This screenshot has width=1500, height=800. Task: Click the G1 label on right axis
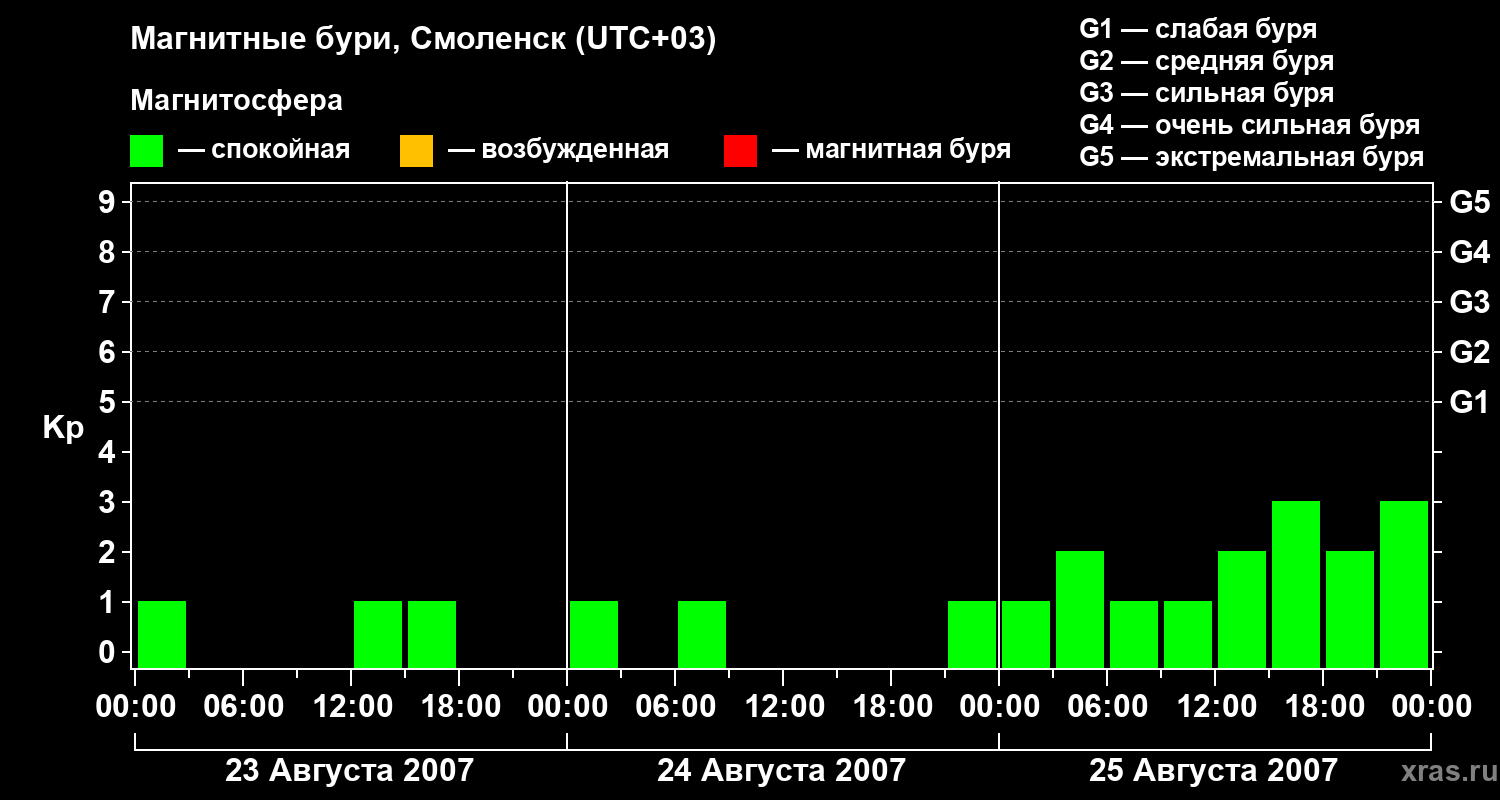(1469, 402)
